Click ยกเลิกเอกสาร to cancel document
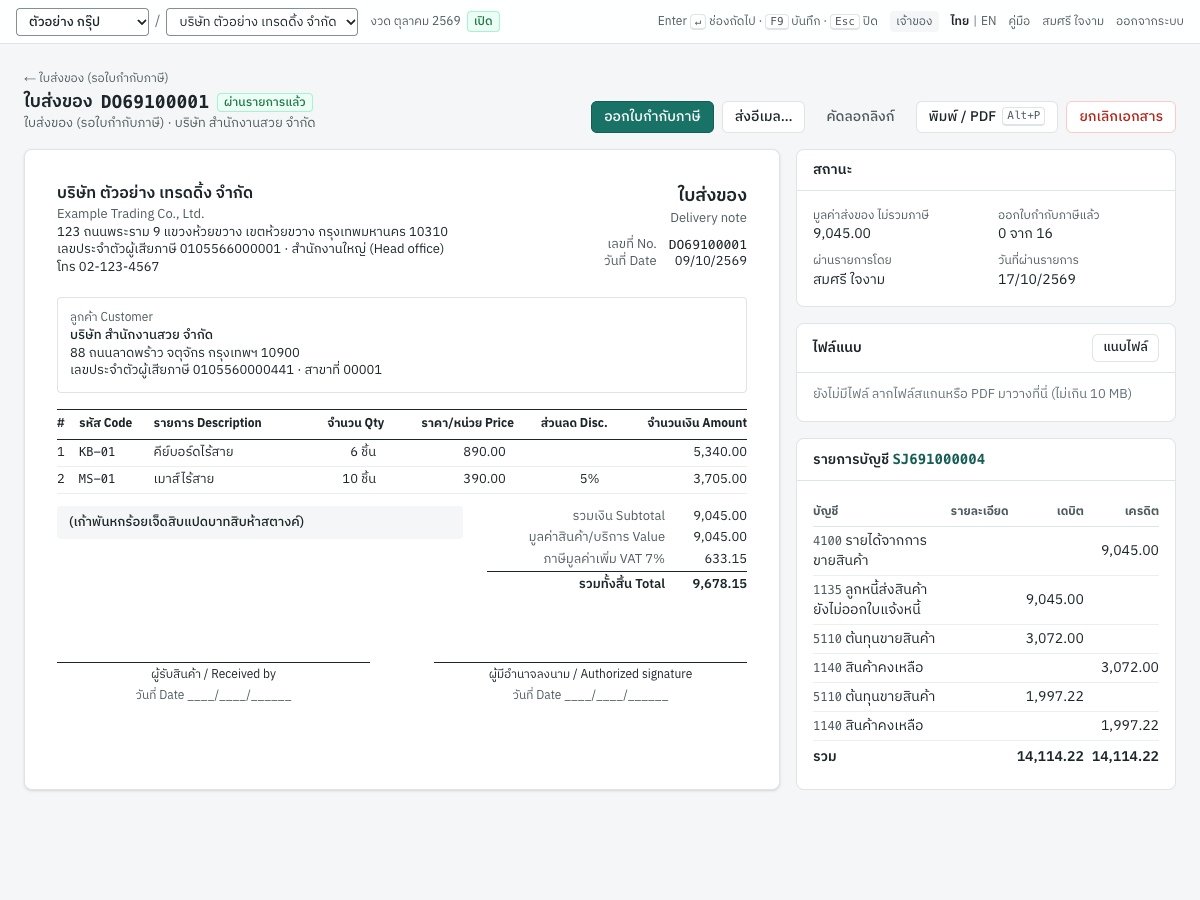The image size is (1200, 900). tap(1121, 117)
